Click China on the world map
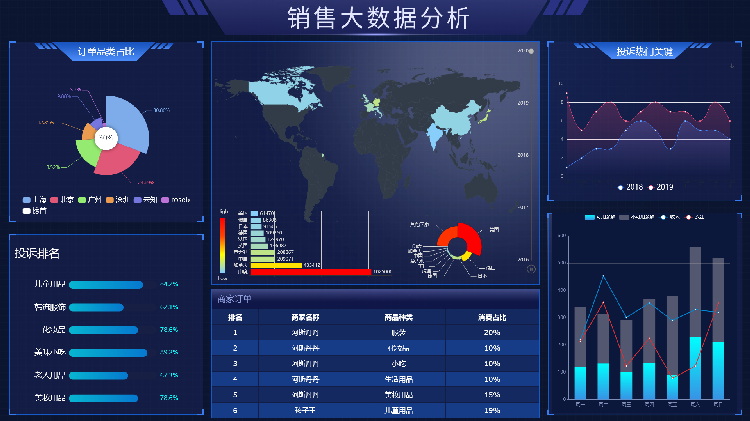Viewport: 750px width, 421px height. coord(454,120)
